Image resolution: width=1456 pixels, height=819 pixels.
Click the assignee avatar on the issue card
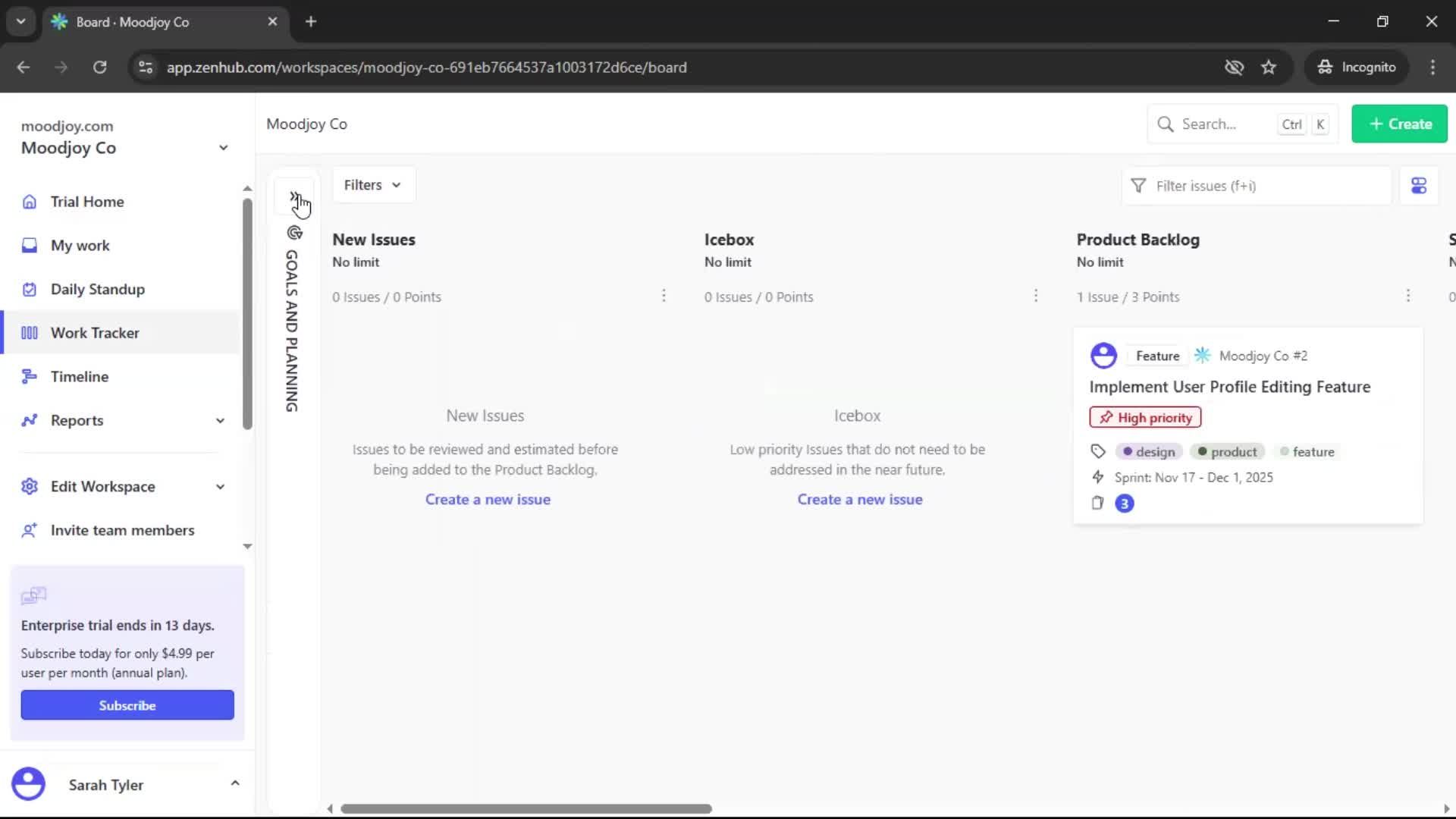[1103, 355]
